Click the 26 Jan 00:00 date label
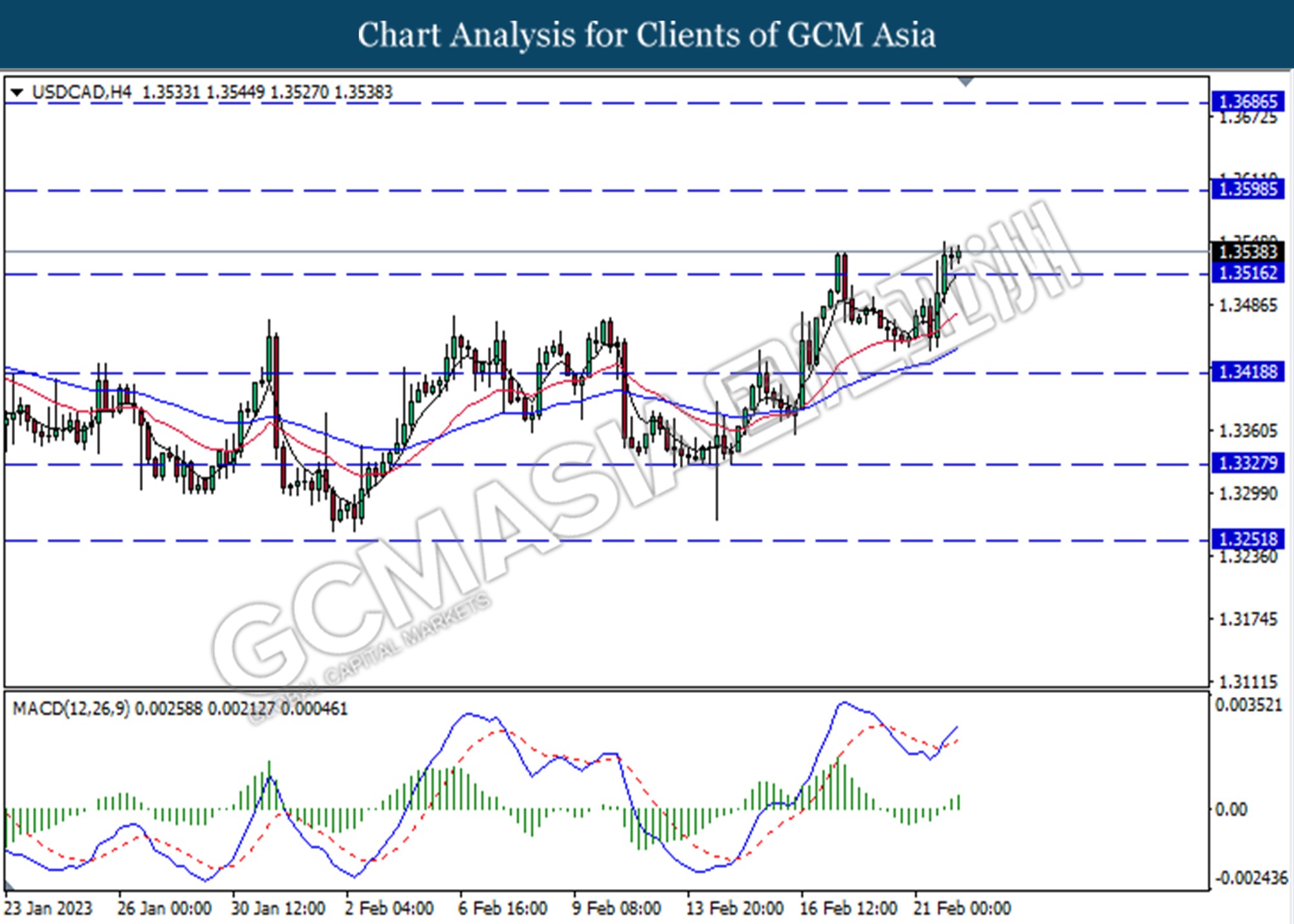 coord(164,908)
